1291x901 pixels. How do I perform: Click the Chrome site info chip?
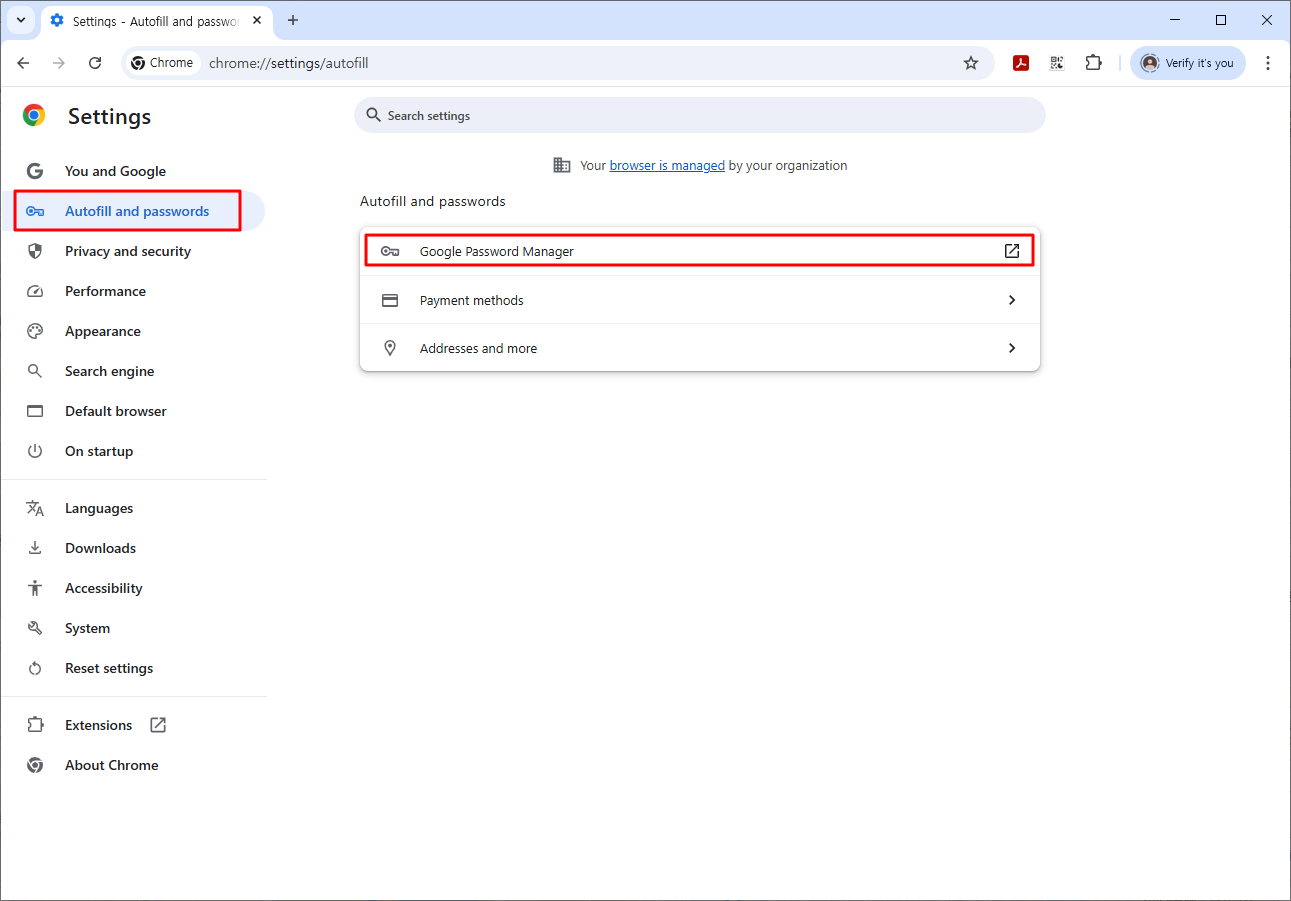click(x=163, y=63)
